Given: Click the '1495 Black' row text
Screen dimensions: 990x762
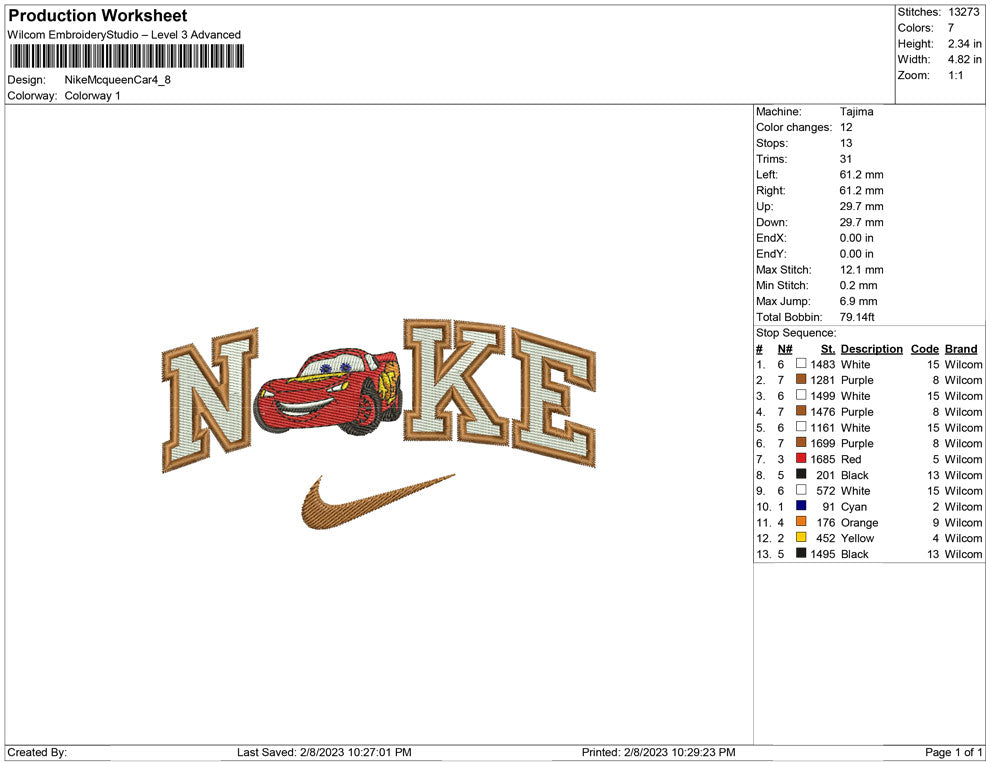Looking at the screenshot, I should pyautogui.click(x=839, y=554).
